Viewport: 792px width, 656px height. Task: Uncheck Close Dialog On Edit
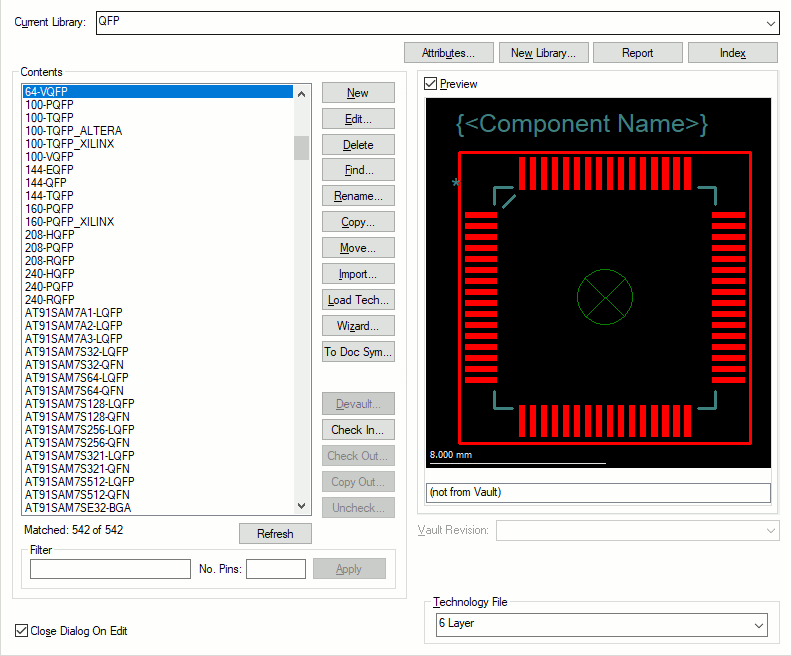point(22,631)
